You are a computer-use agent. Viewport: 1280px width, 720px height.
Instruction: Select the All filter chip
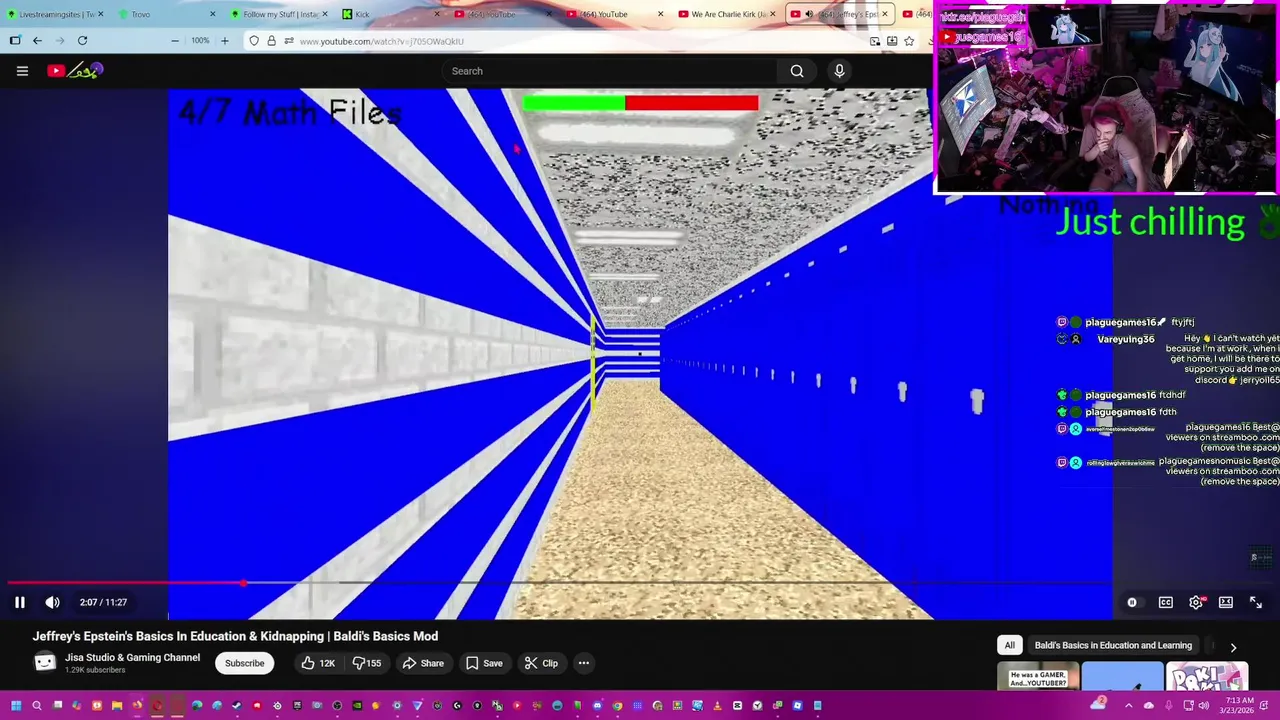point(1010,645)
